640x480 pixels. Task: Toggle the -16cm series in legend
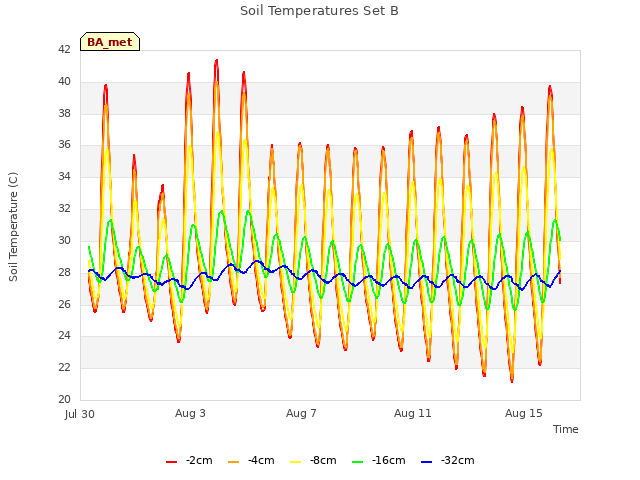click(x=378, y=461)
